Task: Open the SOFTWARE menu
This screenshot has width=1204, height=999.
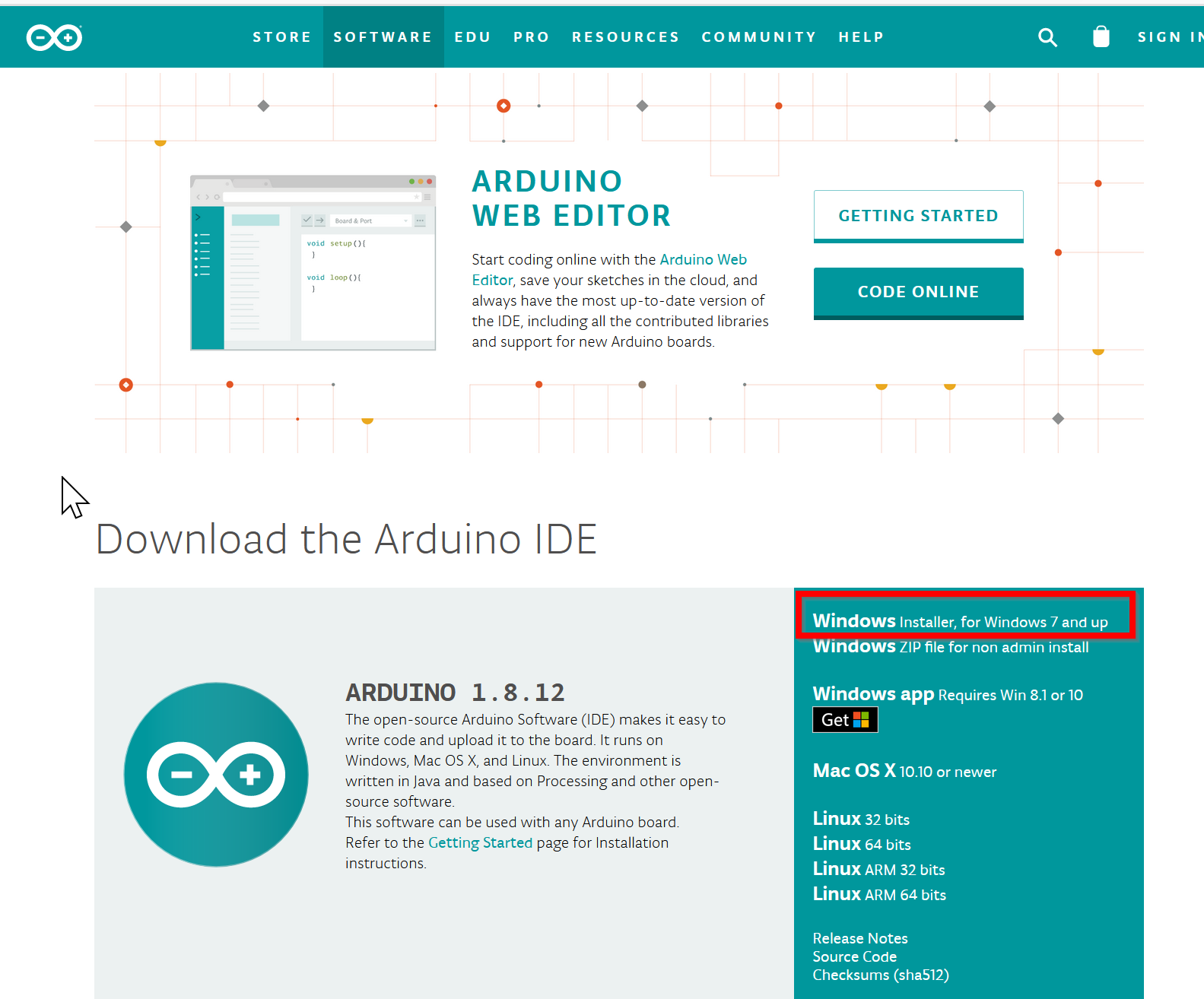Action: tap(383, 37)
